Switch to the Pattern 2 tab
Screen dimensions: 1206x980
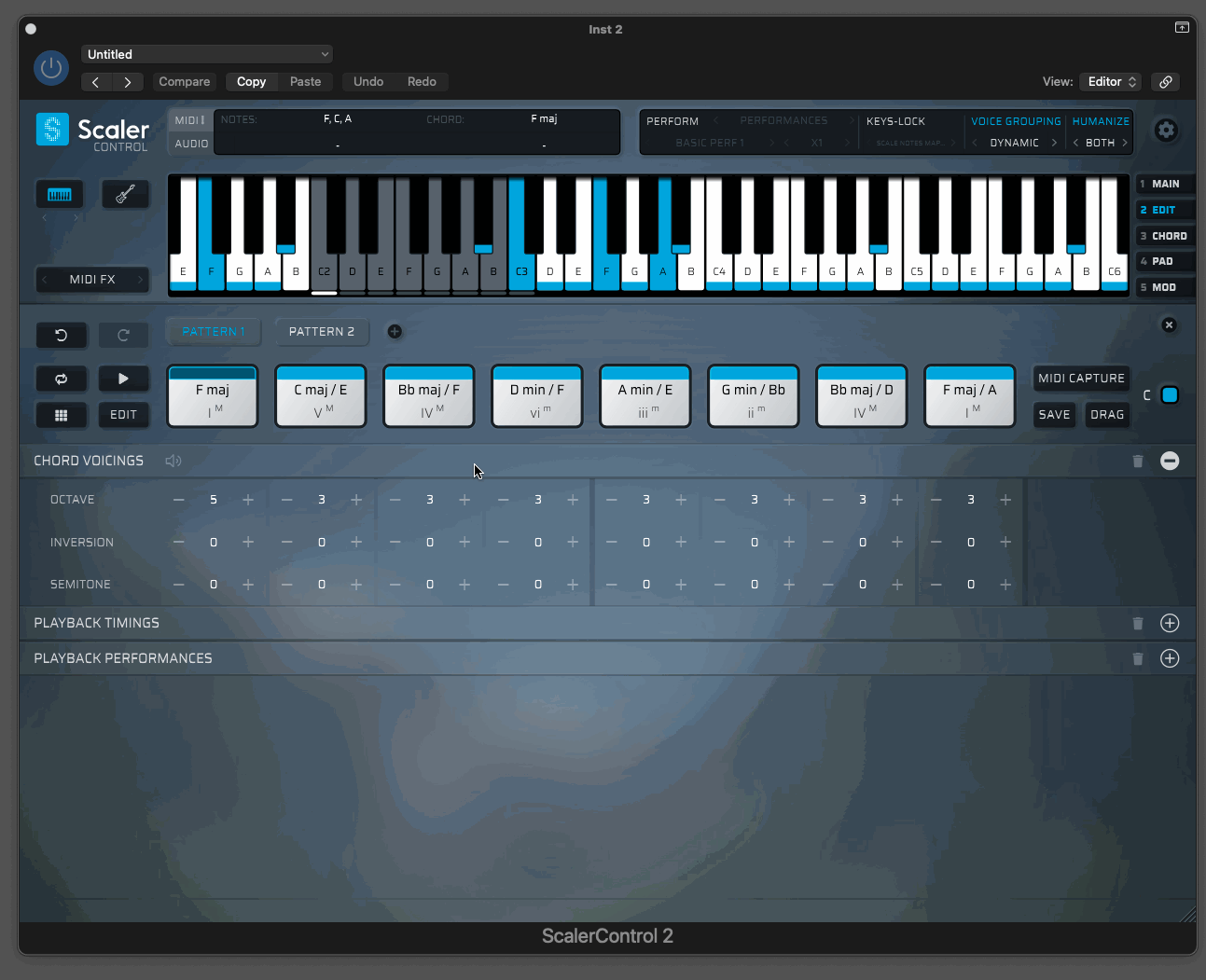point(322,332)
